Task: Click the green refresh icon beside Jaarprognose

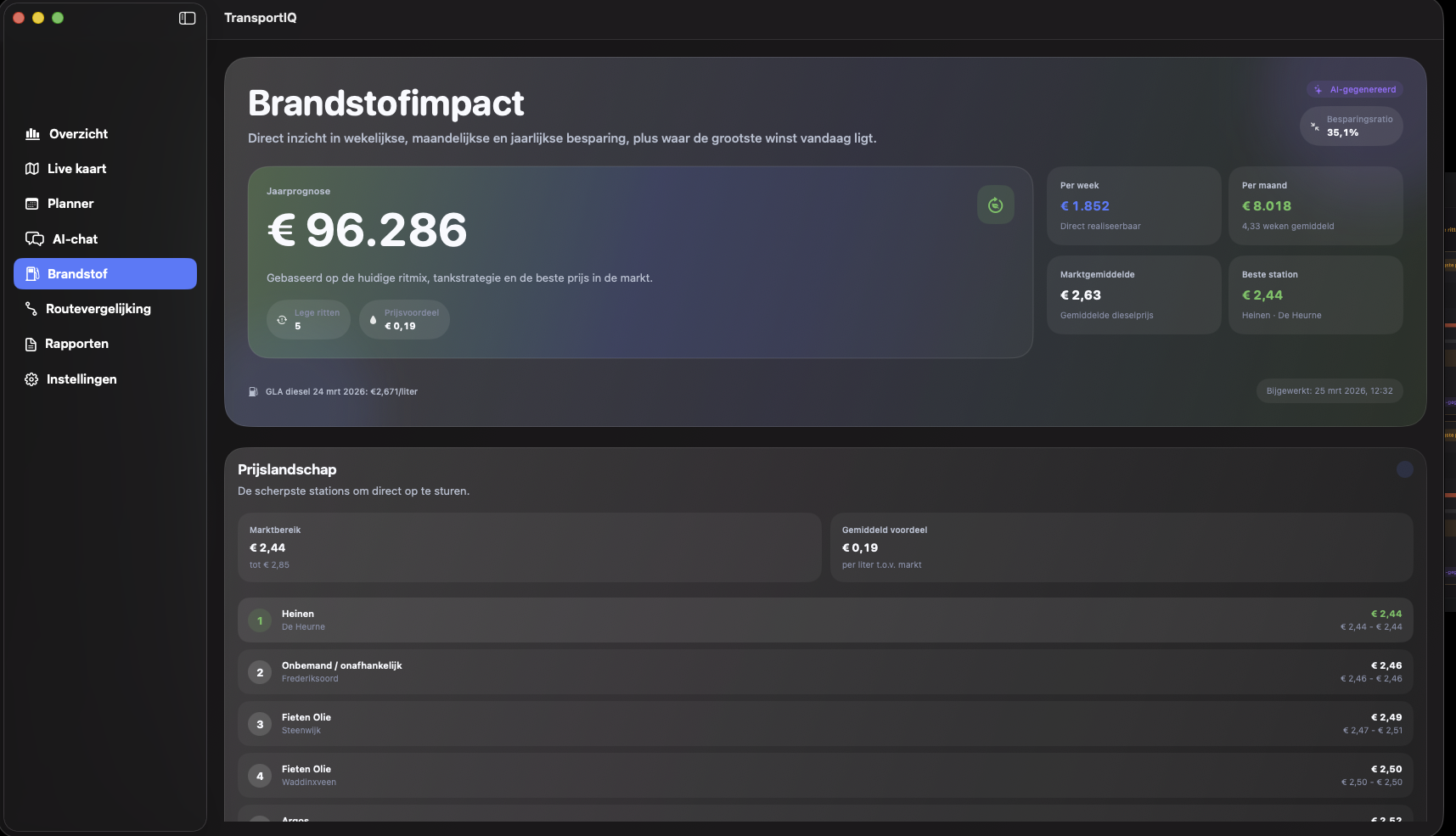Action: [995, 205]
